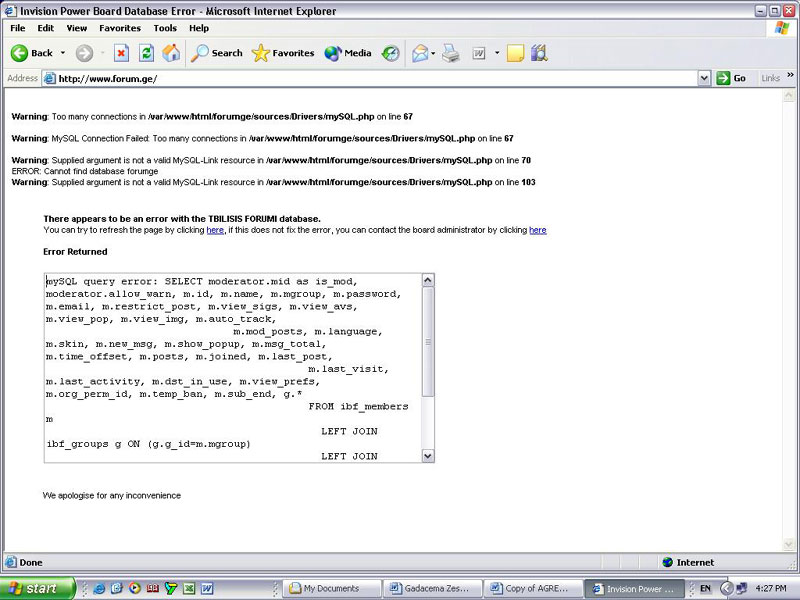This screenshot has height=600, width=800.
Task: Click the Invision Power taskbar button
Action: (x=633, y=588)
